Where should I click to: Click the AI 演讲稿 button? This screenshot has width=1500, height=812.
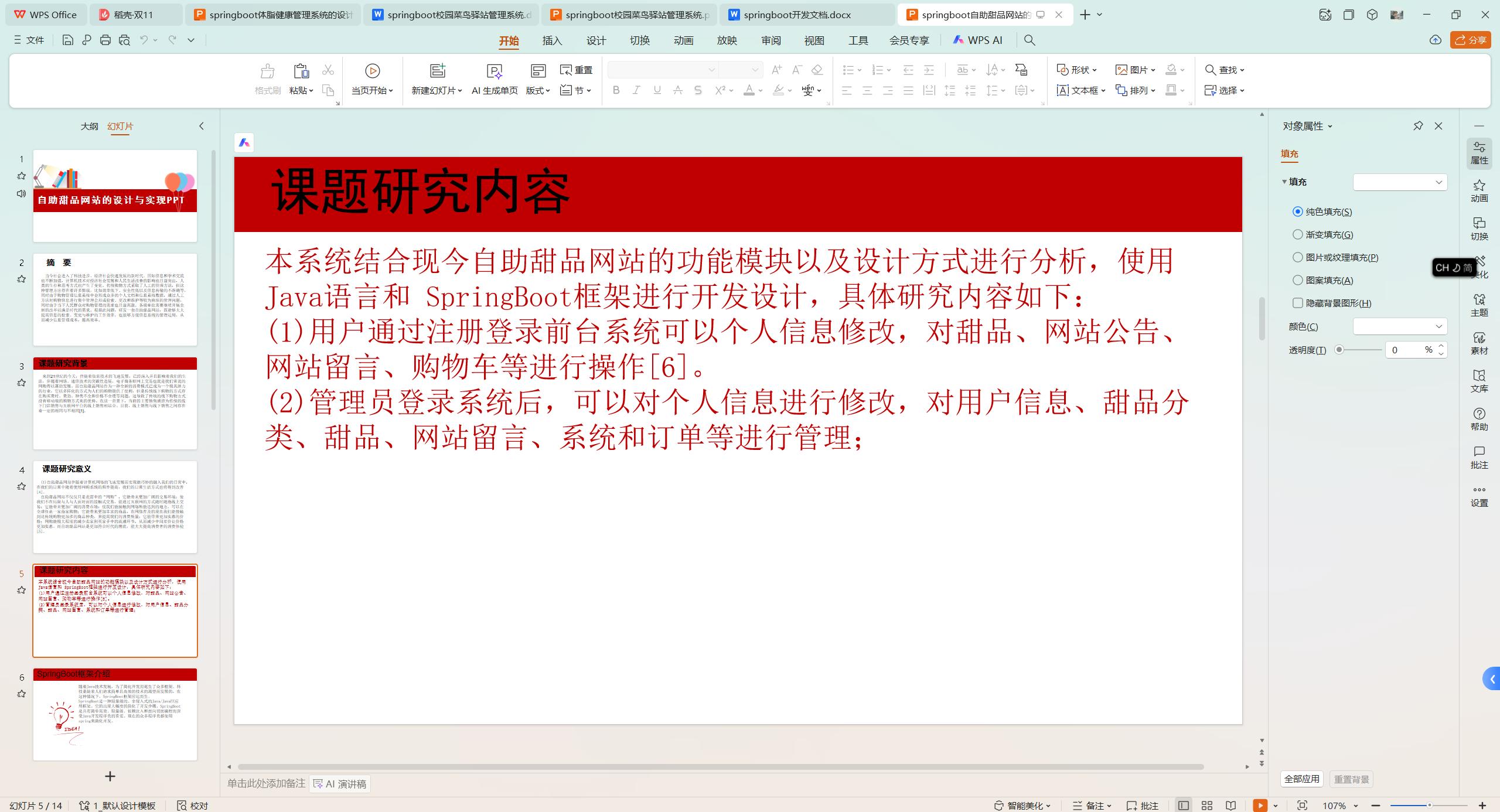(x=340, y=784)
